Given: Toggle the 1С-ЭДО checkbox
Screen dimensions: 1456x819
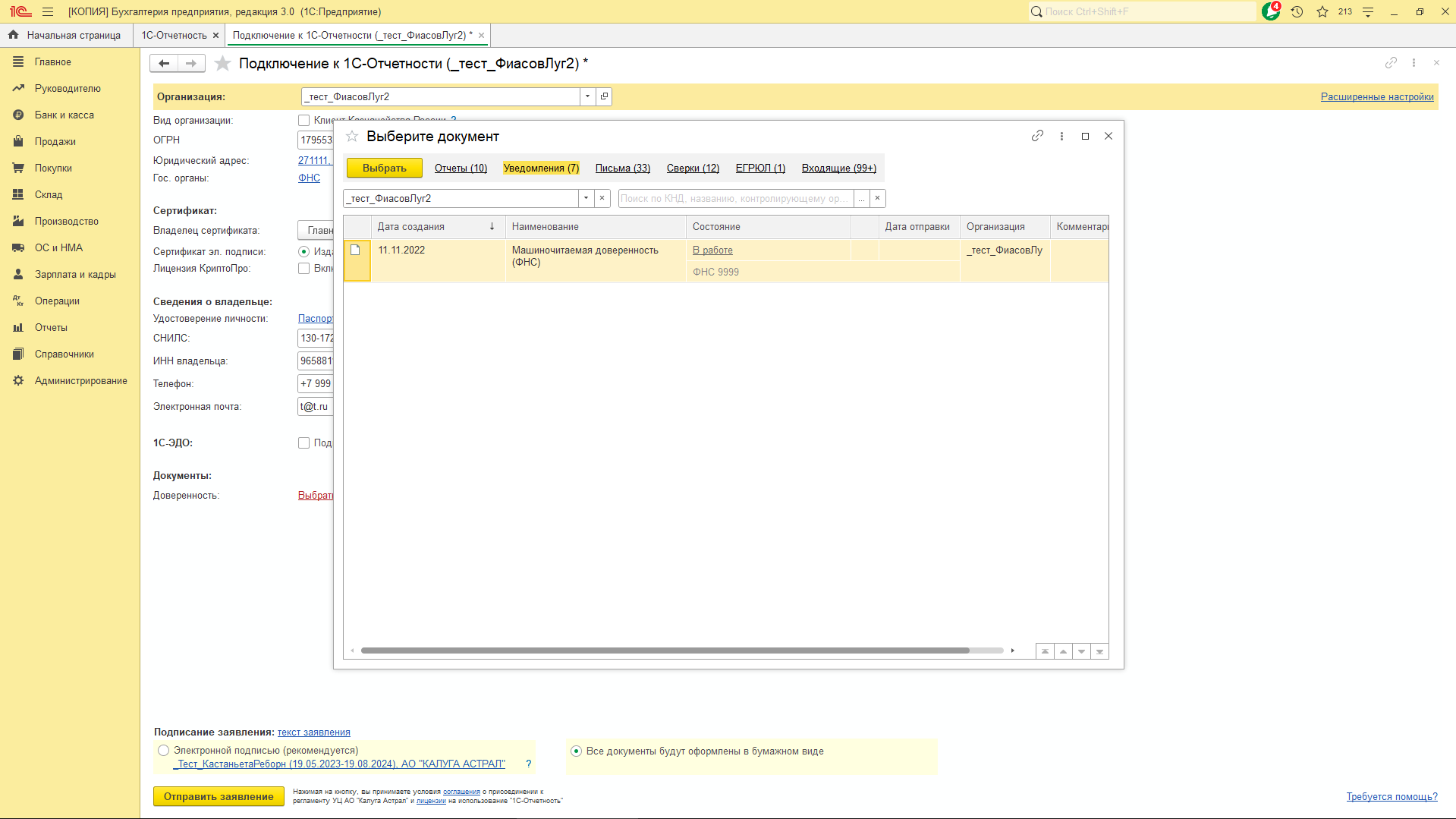Looking at the screenshot, I should (x=303, y=443).
